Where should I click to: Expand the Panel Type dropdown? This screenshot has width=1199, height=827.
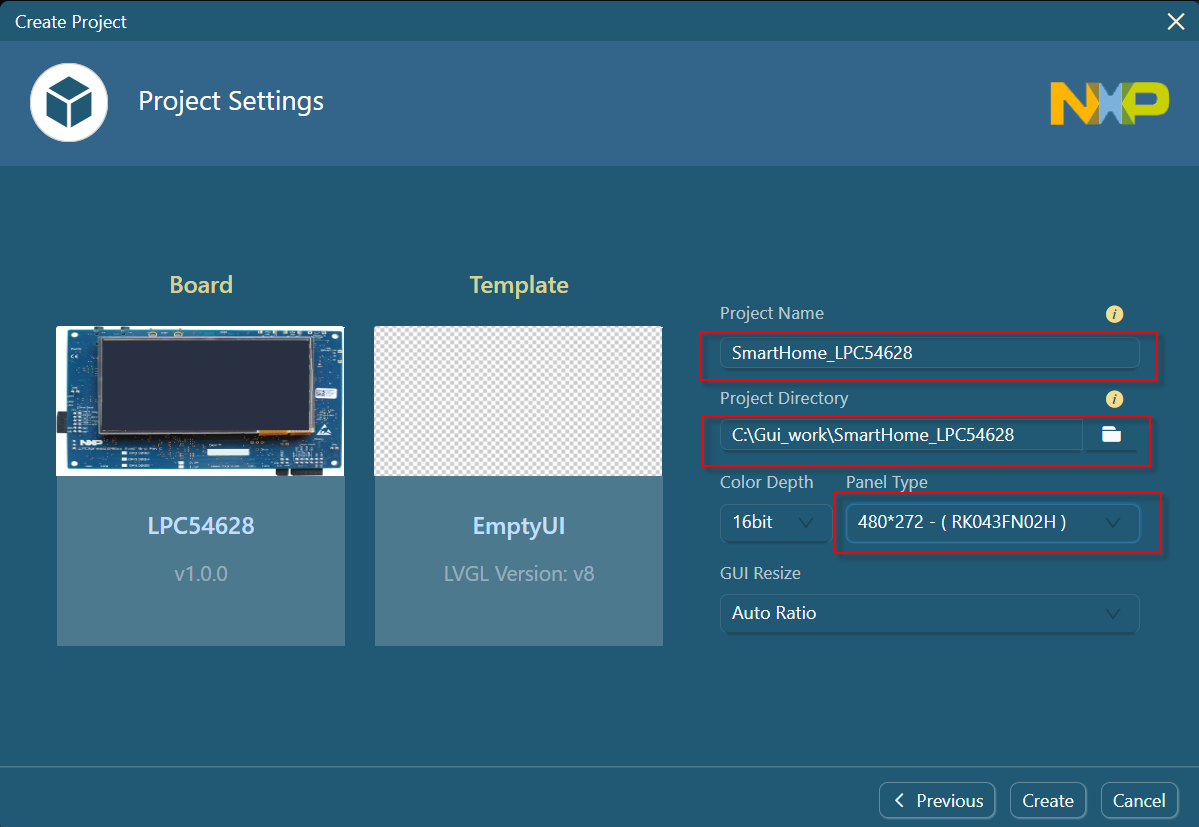(x=992, y=523)
